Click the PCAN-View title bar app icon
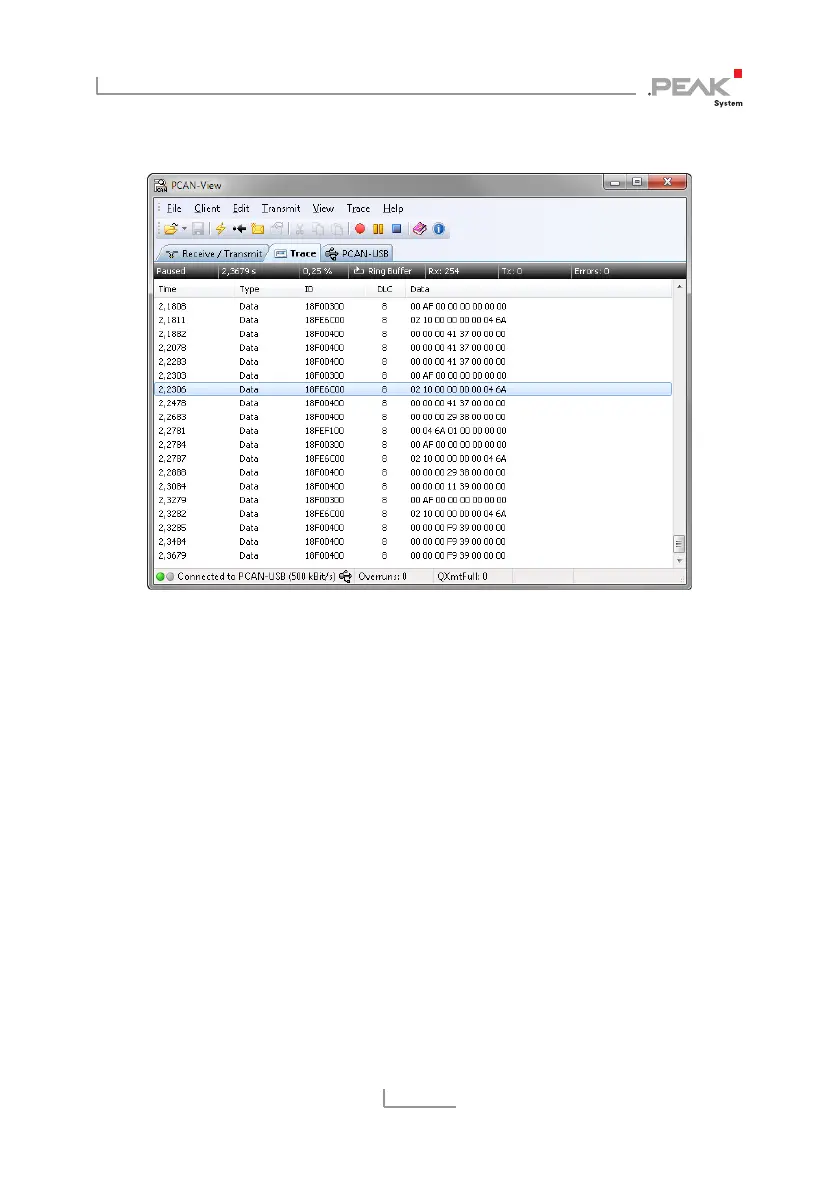This screenshot has width=840, height=1190. click(161, 185)
